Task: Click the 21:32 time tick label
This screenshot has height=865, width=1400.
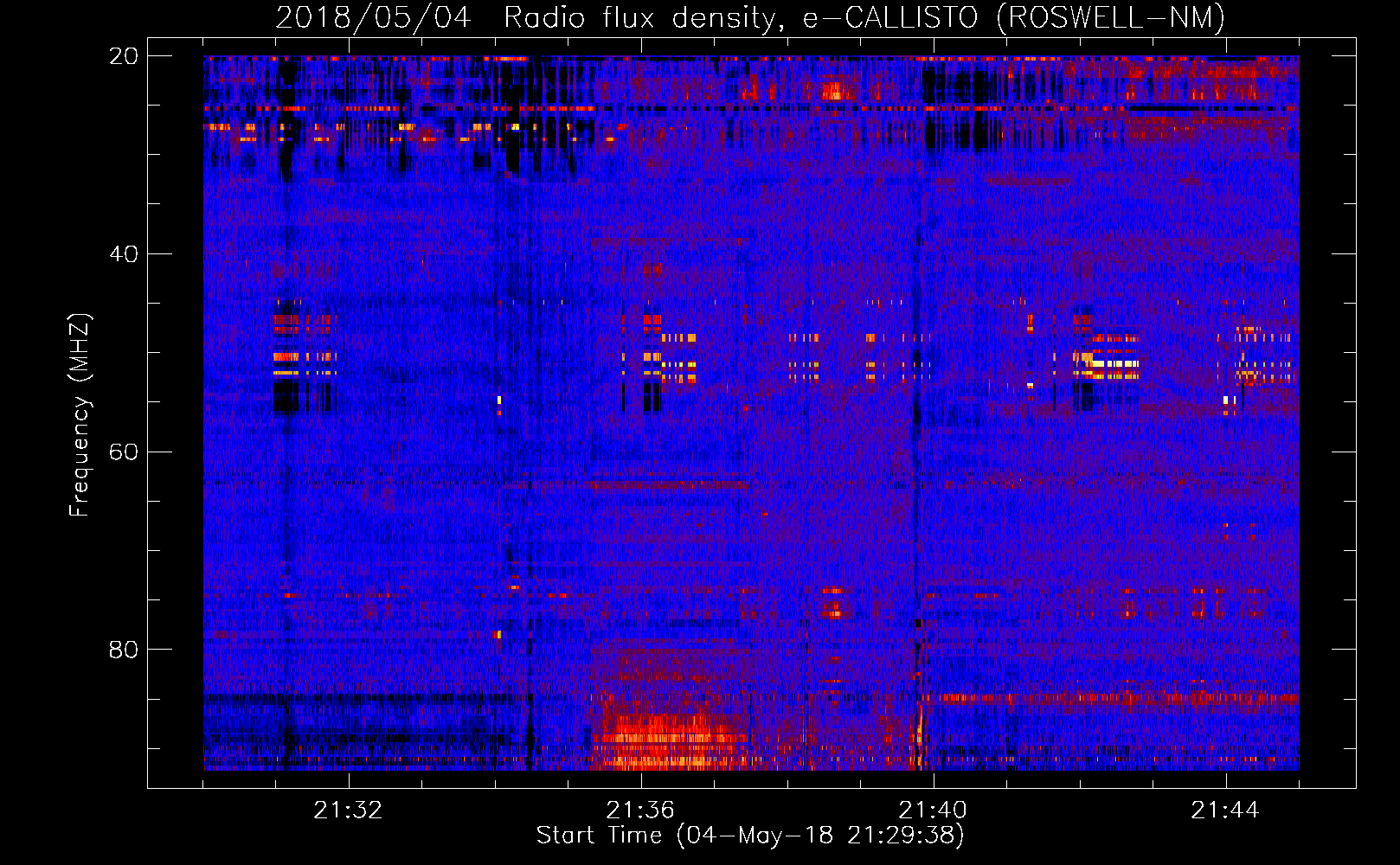Action: 348,811
